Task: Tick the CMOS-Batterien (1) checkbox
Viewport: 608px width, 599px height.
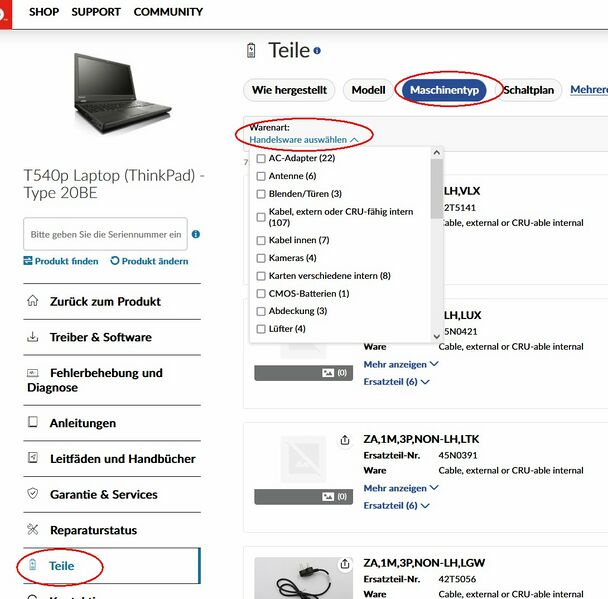Action: tap(261, 293)
